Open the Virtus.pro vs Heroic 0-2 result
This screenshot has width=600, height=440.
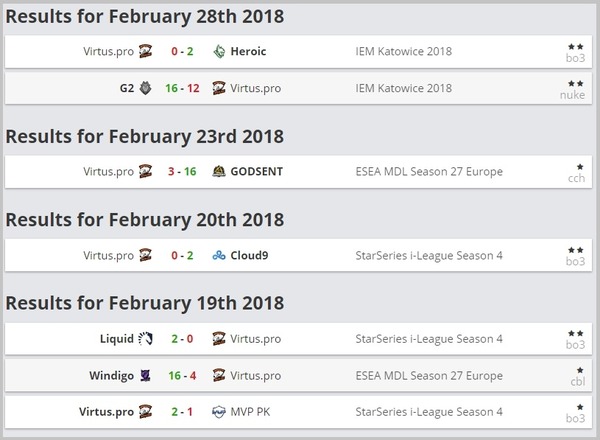click(x=182, y=51)
